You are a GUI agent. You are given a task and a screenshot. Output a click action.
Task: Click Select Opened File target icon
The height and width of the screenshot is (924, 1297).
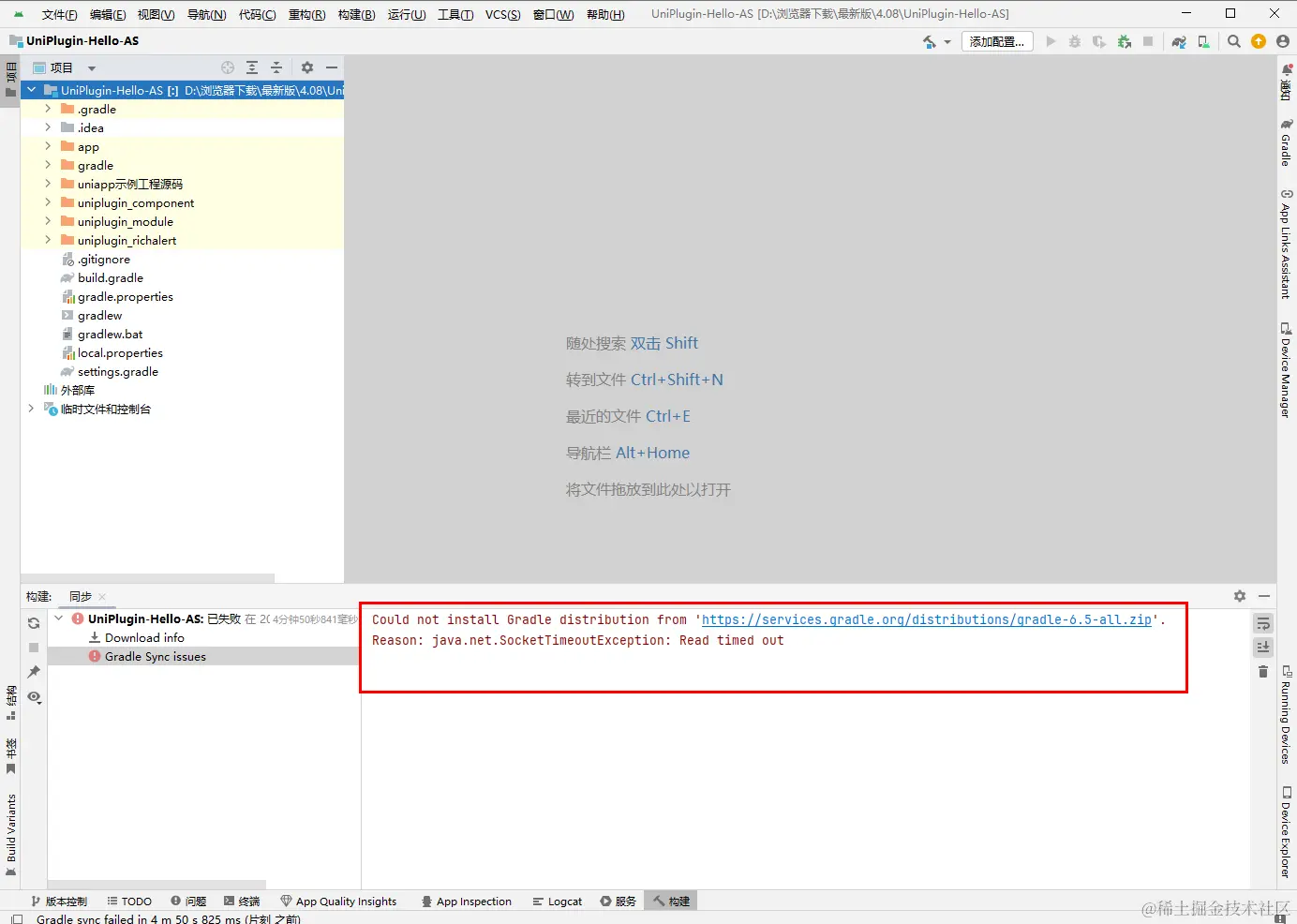pos(228,67)
